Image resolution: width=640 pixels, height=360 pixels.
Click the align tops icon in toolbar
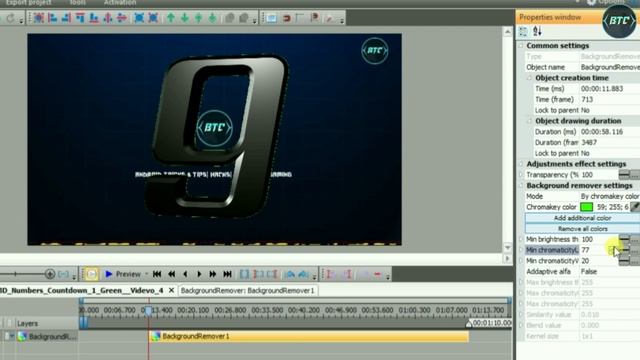(80, 18)
